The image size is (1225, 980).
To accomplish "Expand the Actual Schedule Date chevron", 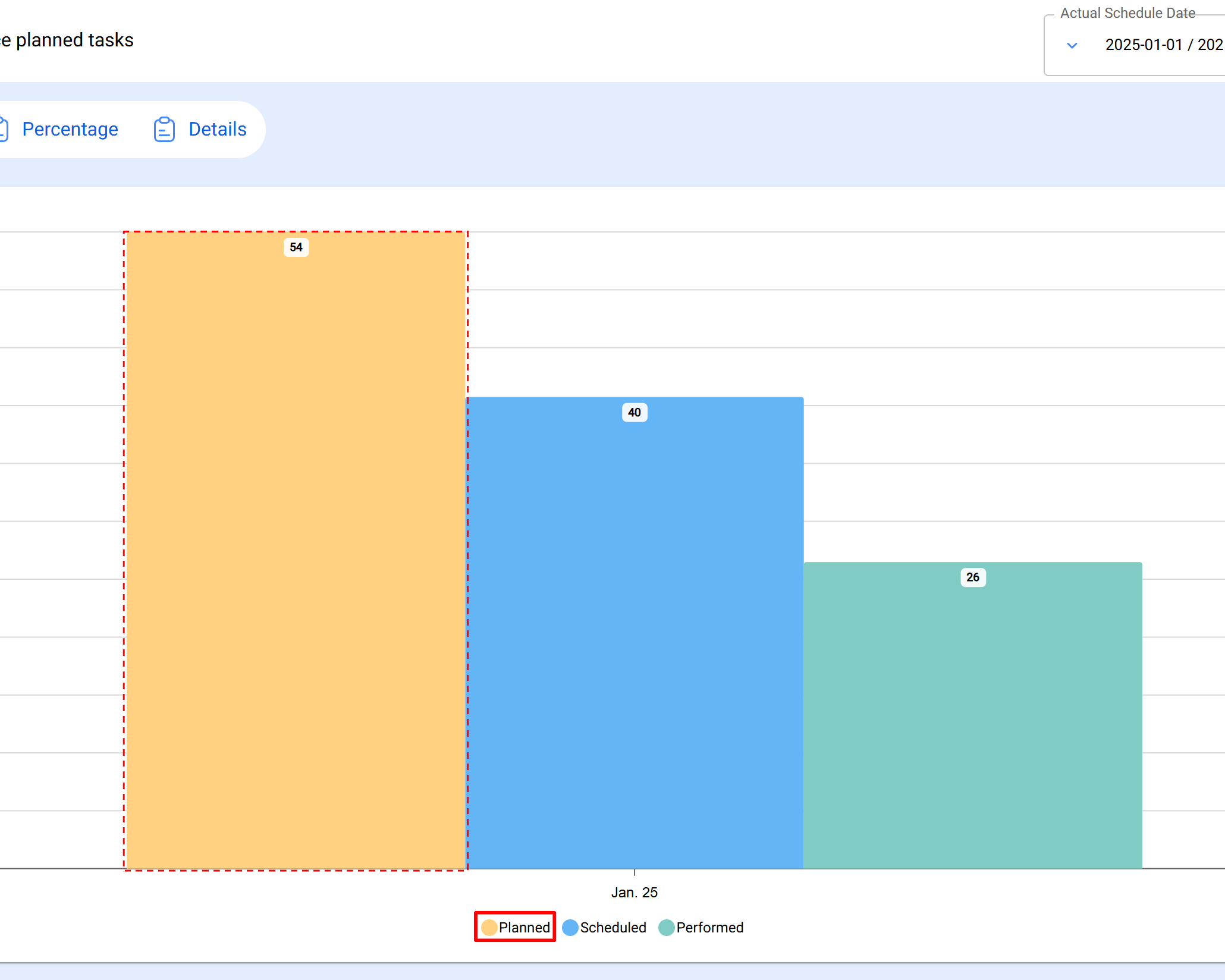I will pos(1072,45).
